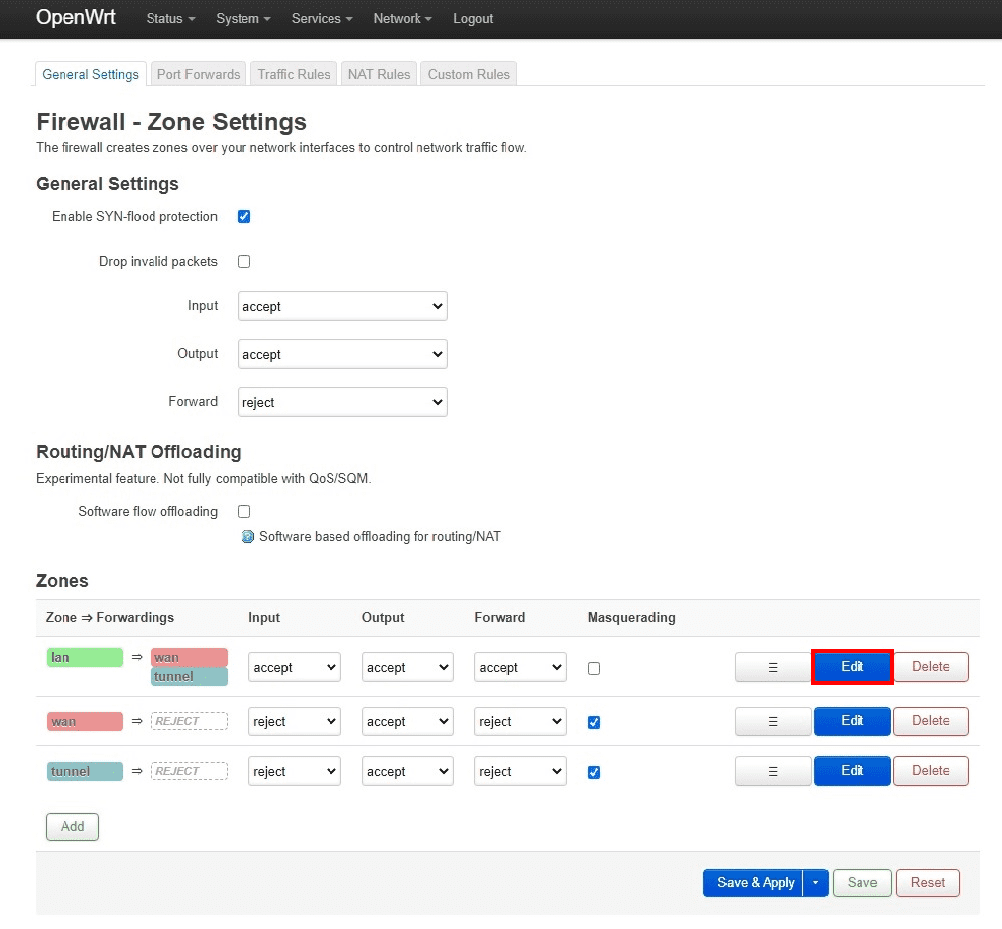This screenshot has width=1002, height=929.
Task: Click the drag handle for lan zone
Action: [x=772, y=667]
